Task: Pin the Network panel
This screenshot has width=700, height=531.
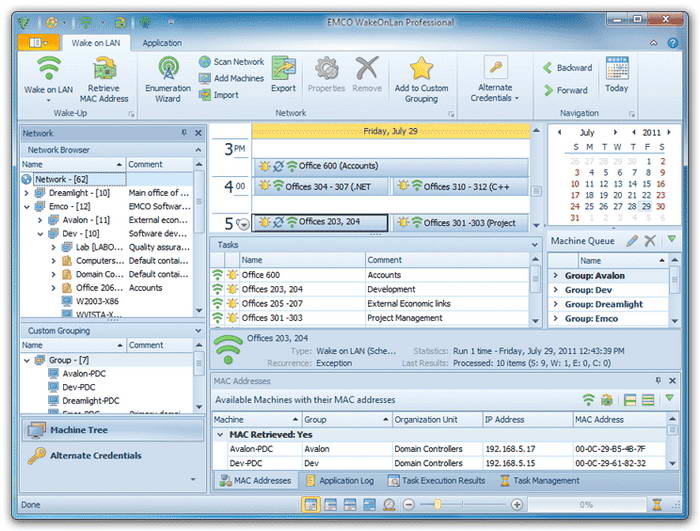Action: (x=184, y=133)
